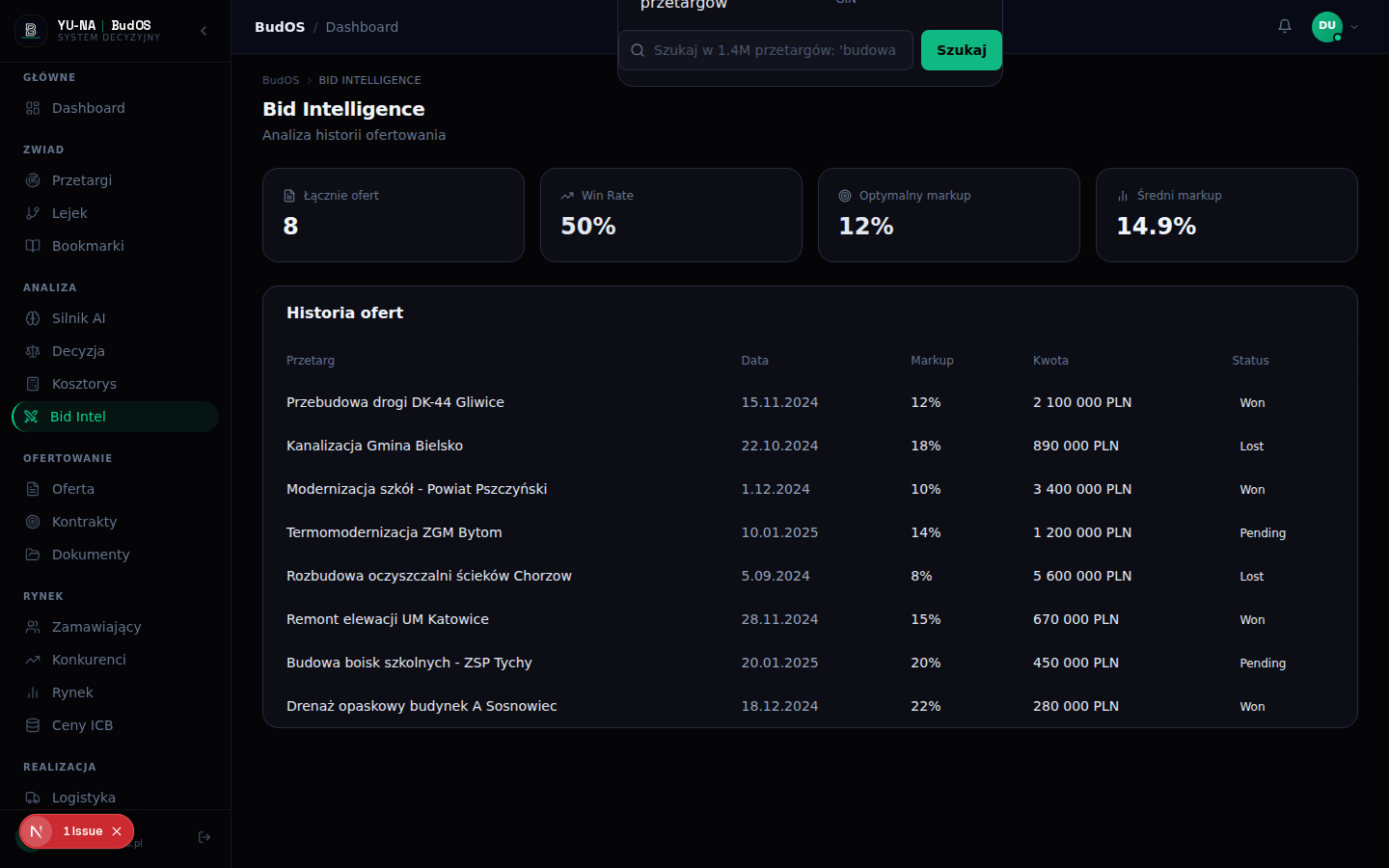Click the logout icon at sidebar bottom

pyautogui.click(x=204, y=837)
